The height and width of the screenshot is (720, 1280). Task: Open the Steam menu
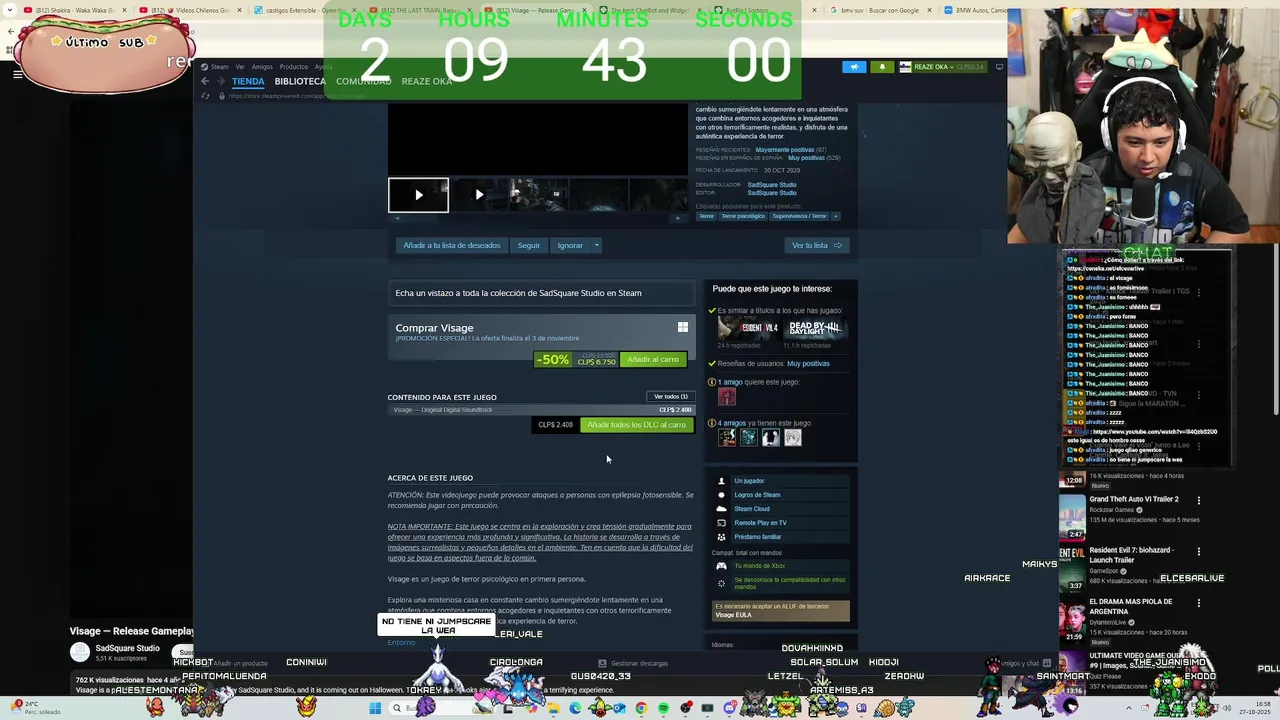[x=219, y=67]
